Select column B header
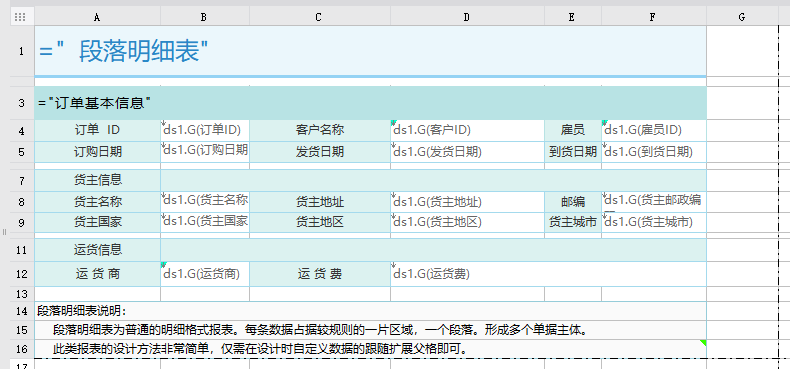The width and height of the screenshot is (790, 369). pyautogui.click(x=205, y=17)
